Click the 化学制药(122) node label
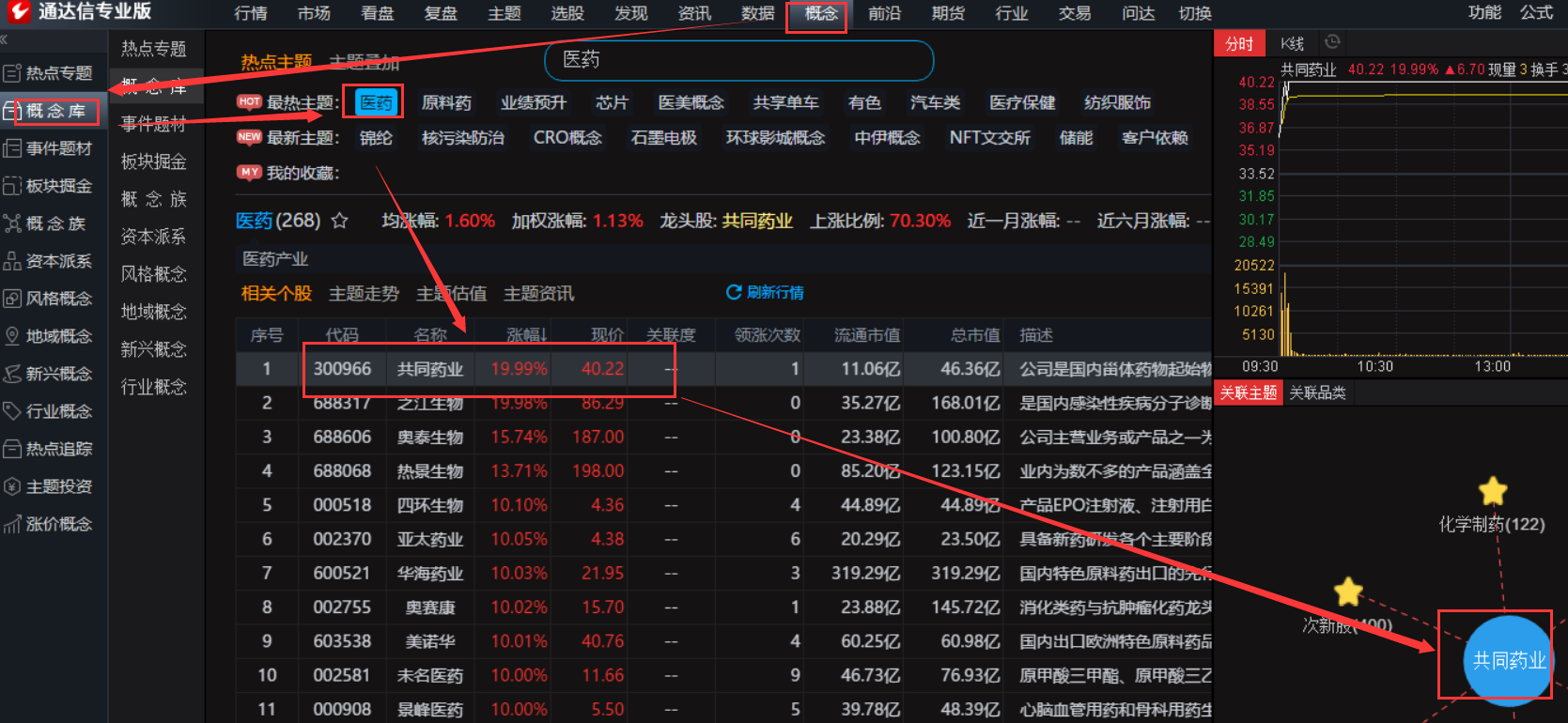 coord(1492,524)
